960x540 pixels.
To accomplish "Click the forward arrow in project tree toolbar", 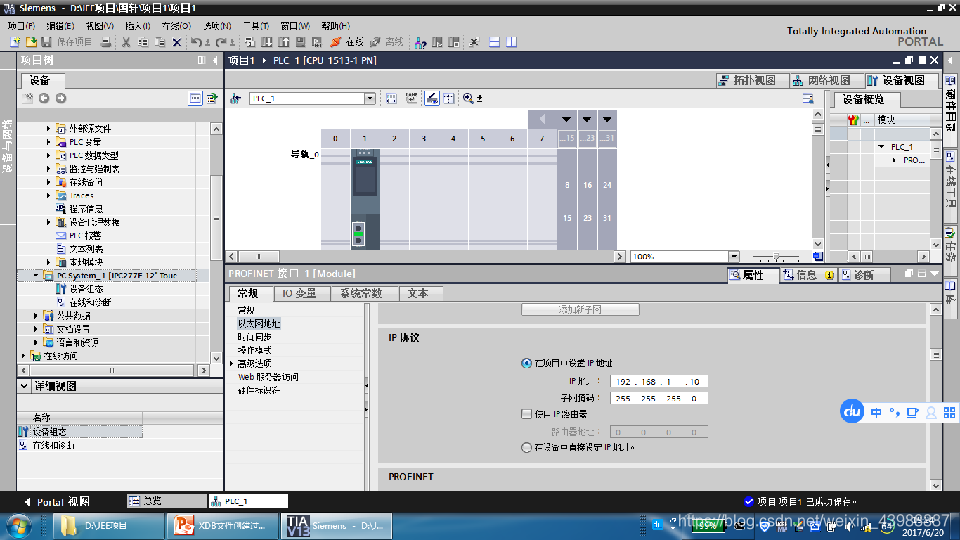I will pyautogui.click(x=61, y=99).
